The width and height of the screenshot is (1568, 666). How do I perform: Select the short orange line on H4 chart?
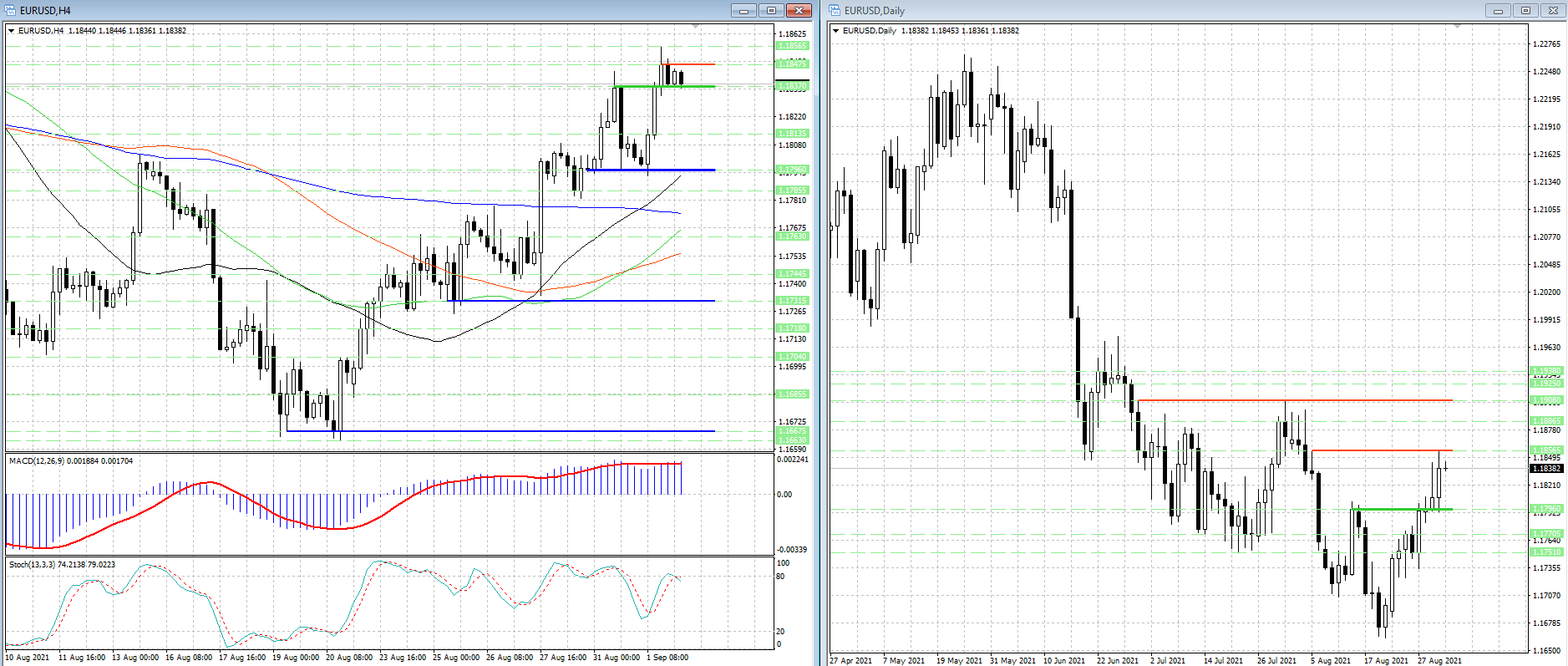pos(688,64)
